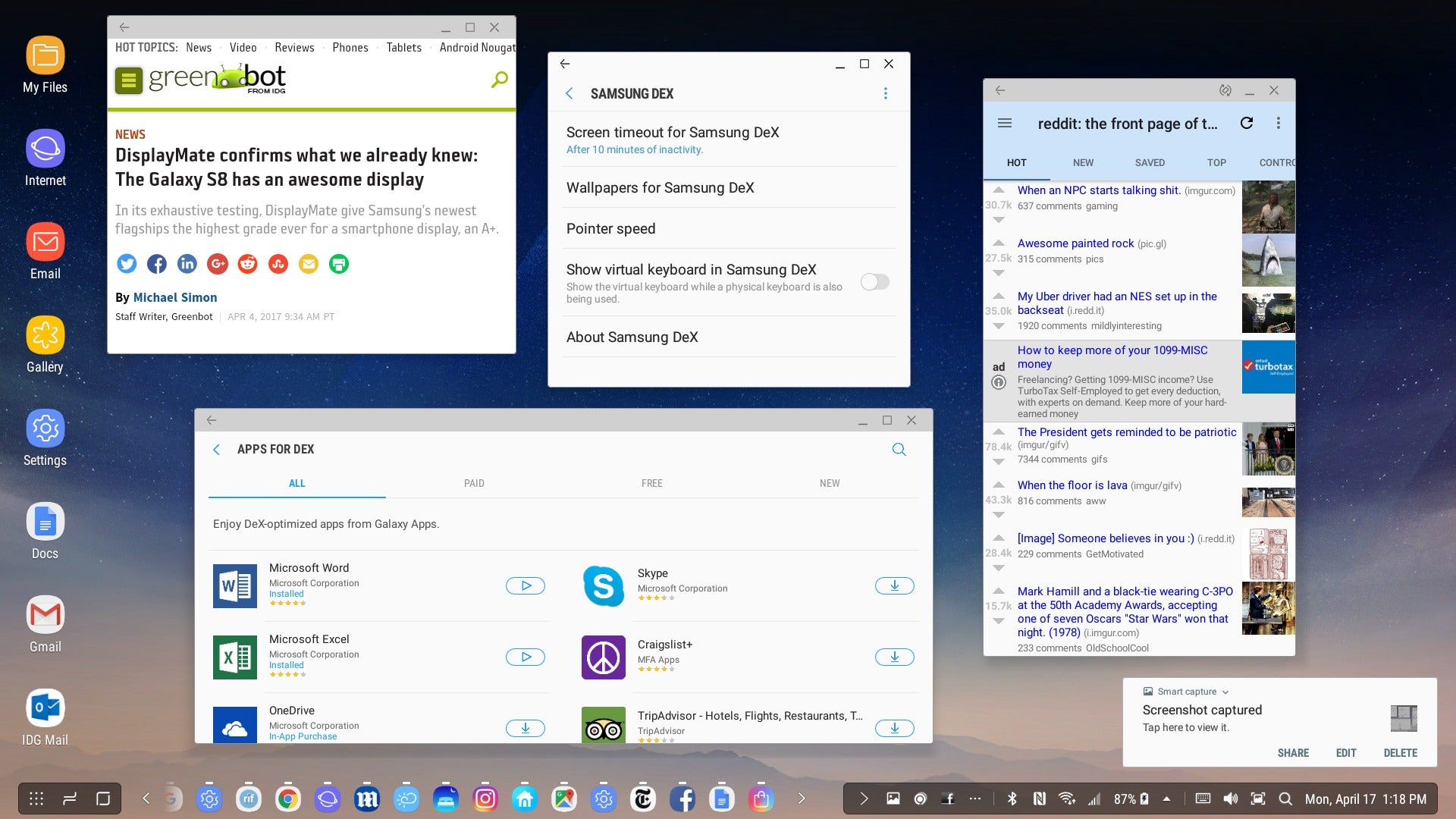Switch to HOT tab on Reddit
Viewport: 1456px width, 819px height.
click(x=1017, y=162)
